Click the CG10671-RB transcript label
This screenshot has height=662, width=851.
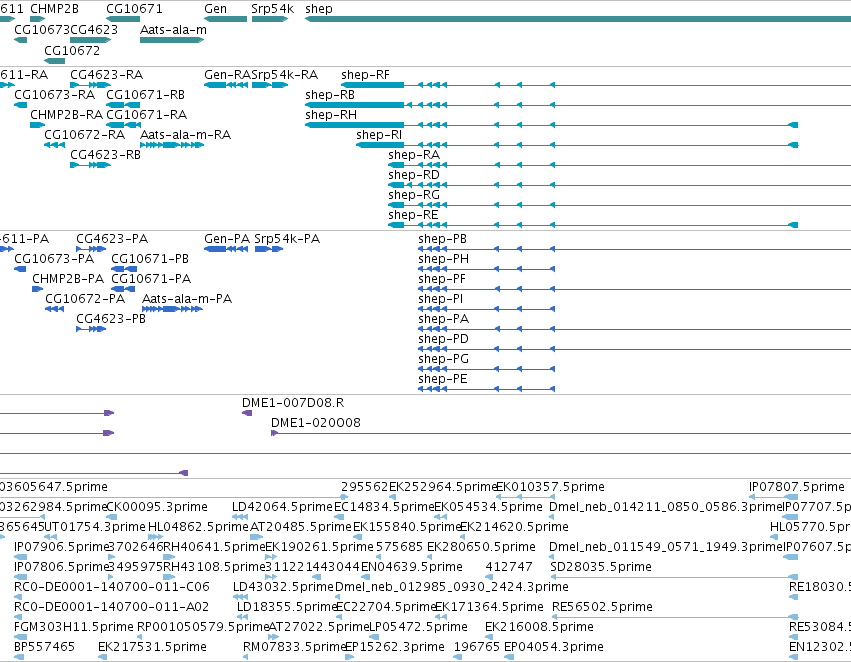tap(145, 94)
